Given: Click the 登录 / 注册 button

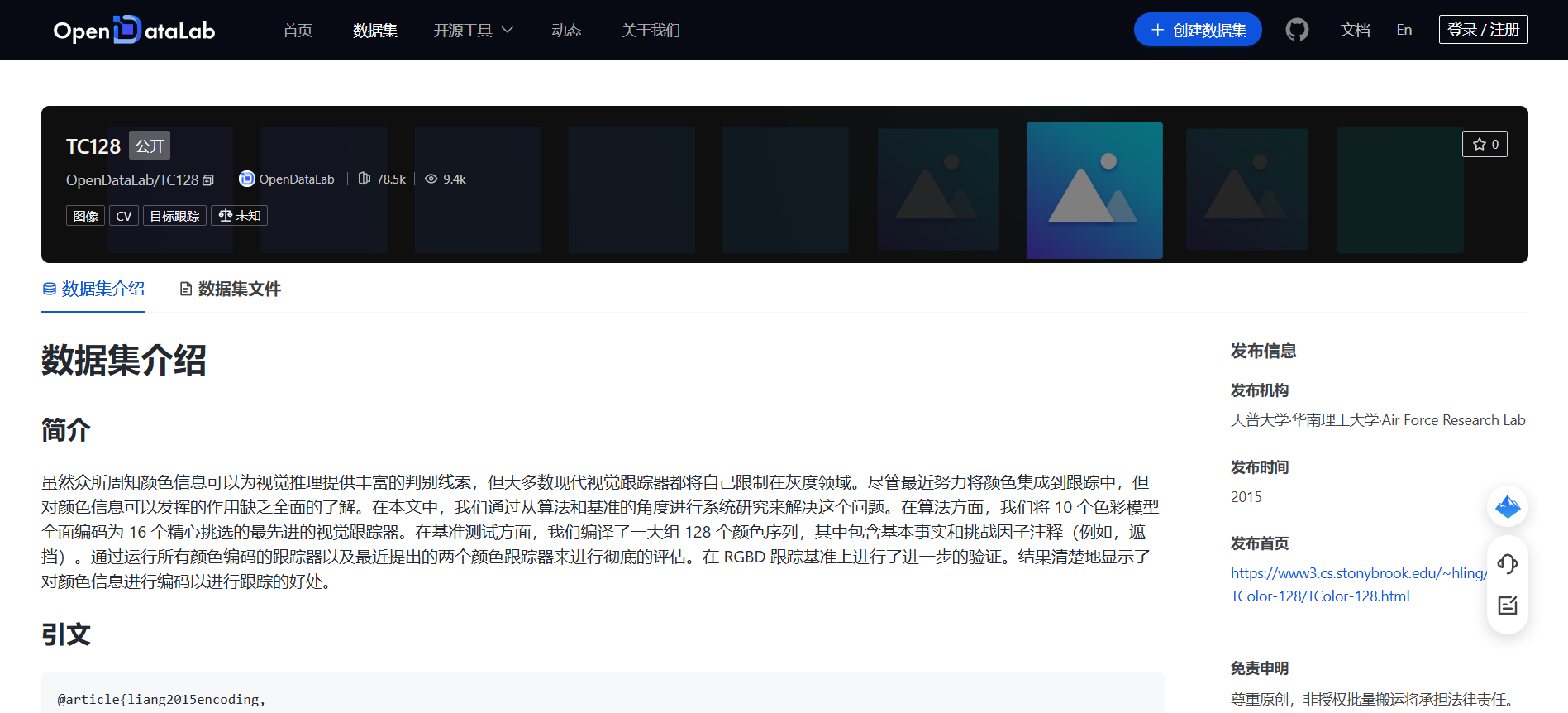Looking at the screenshot, I should click(1483, 30).
